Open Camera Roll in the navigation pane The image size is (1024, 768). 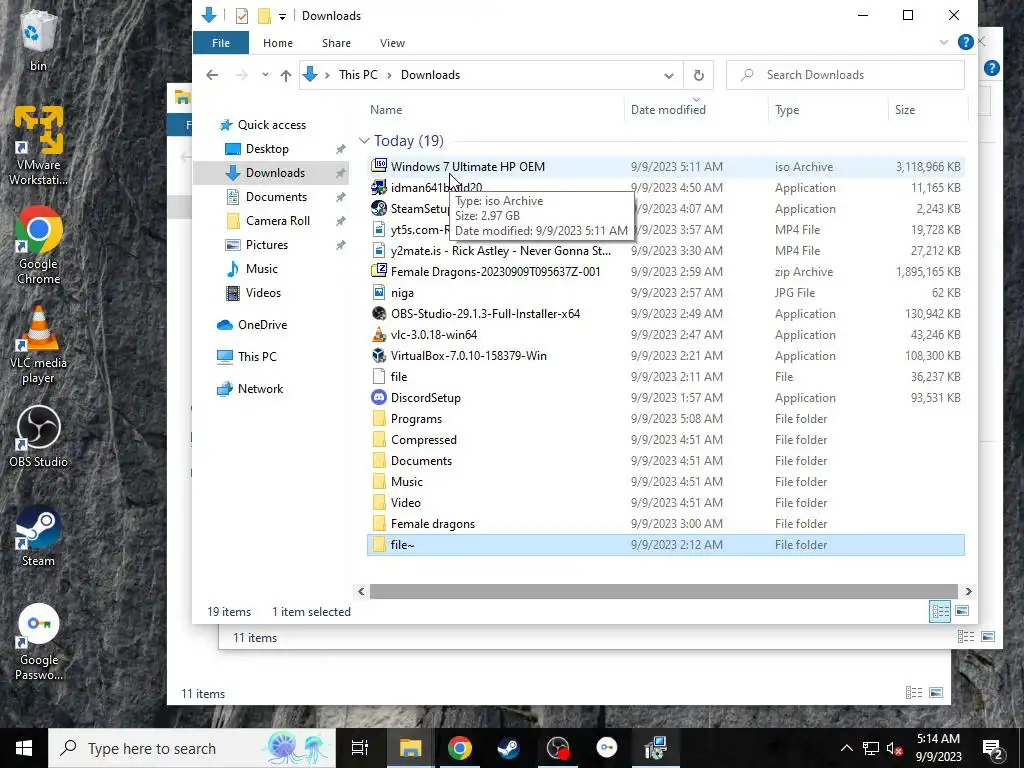278,221
